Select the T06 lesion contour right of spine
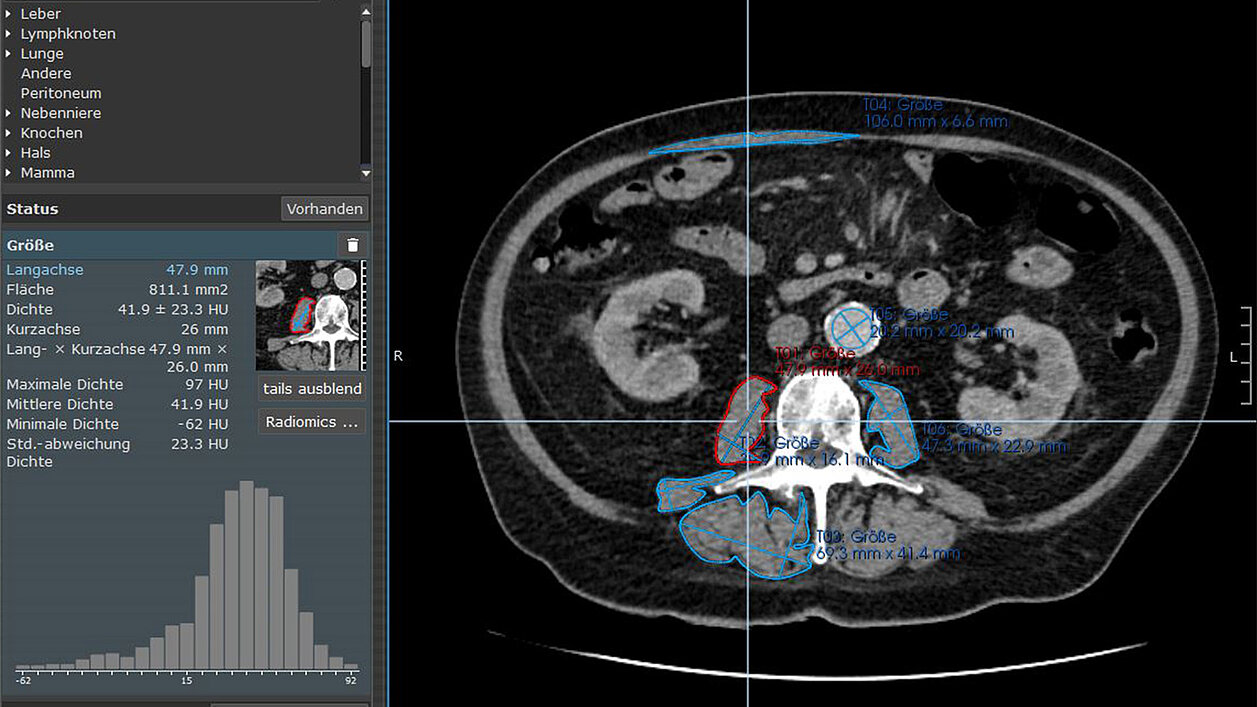The image size is (1257, 707). click(895, 430)
